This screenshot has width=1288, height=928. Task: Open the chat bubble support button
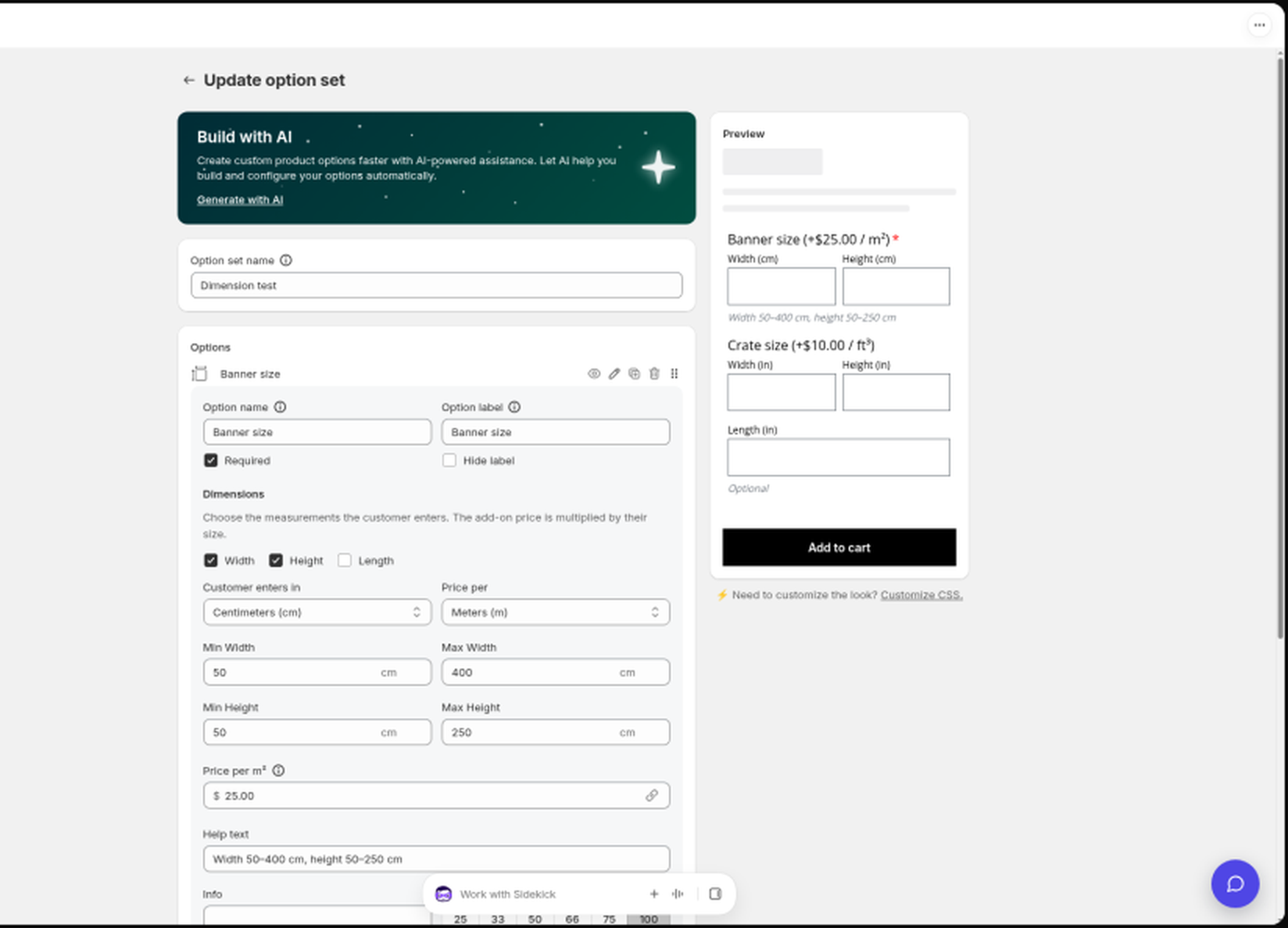[x=1235, y=883]
